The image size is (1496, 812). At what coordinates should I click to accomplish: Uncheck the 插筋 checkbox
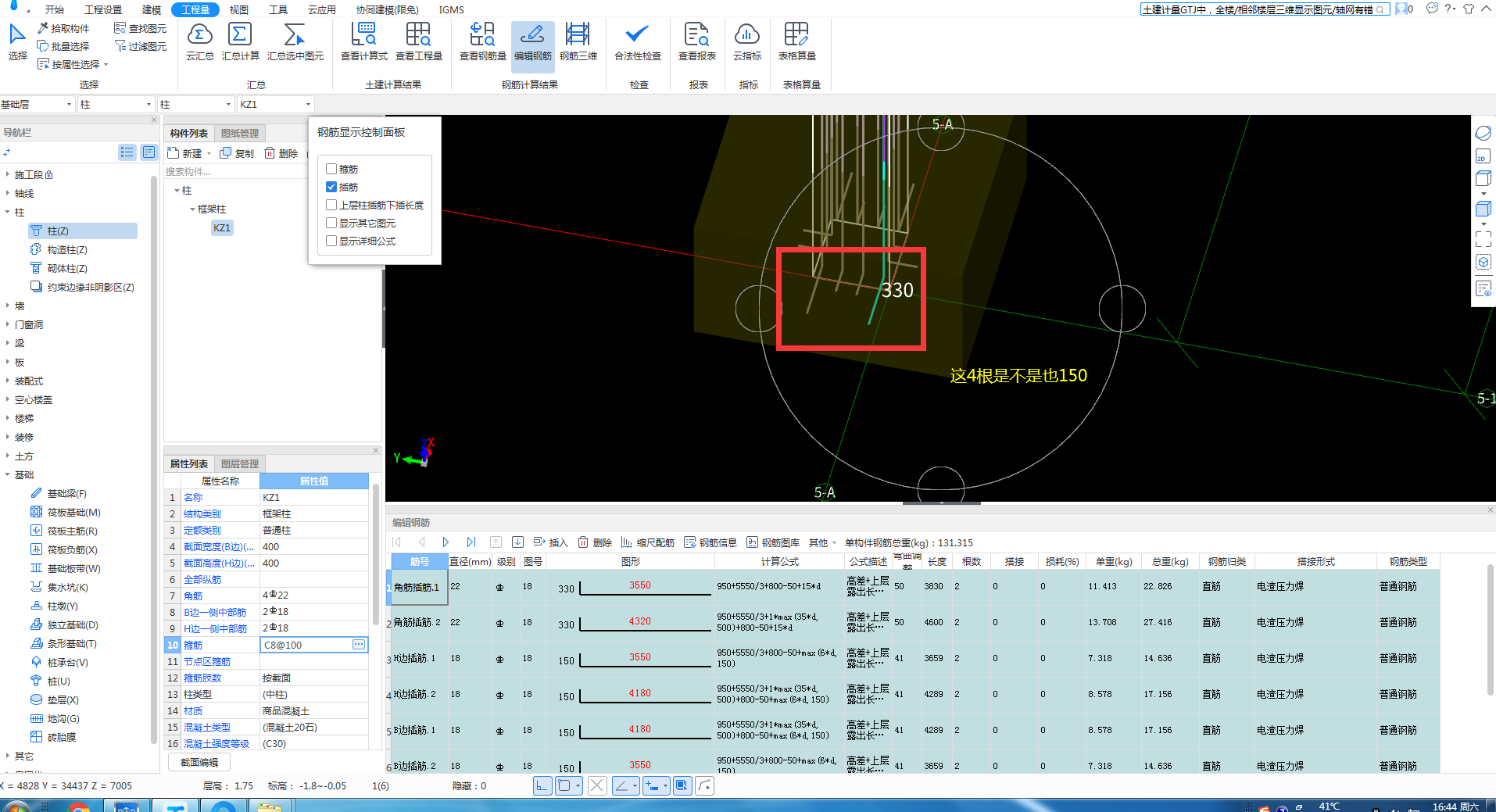pos(331,187)
